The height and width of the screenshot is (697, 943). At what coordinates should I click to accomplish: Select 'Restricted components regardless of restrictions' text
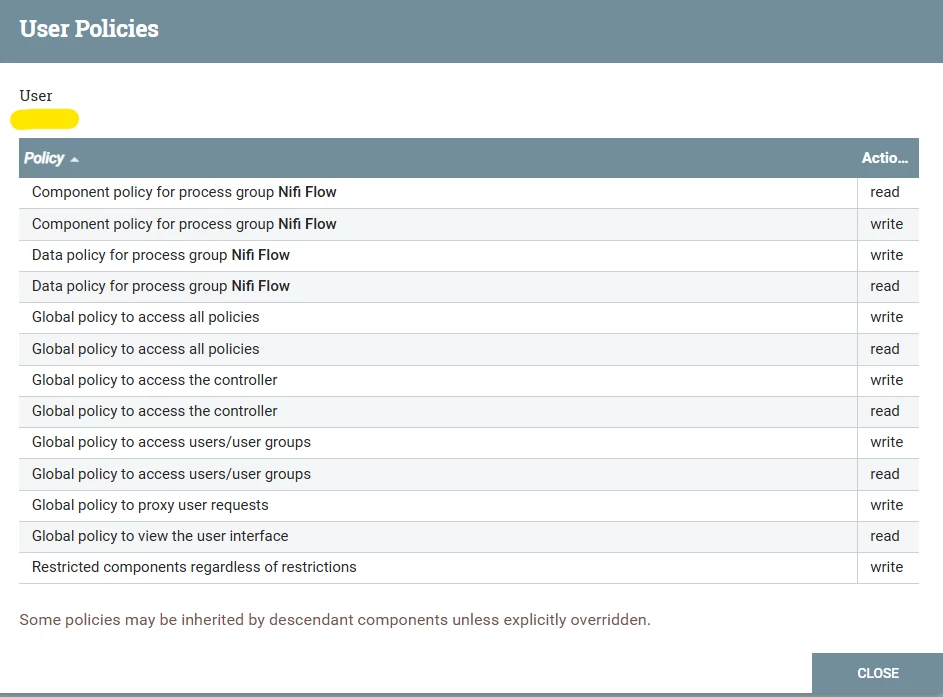pos(194,568)
